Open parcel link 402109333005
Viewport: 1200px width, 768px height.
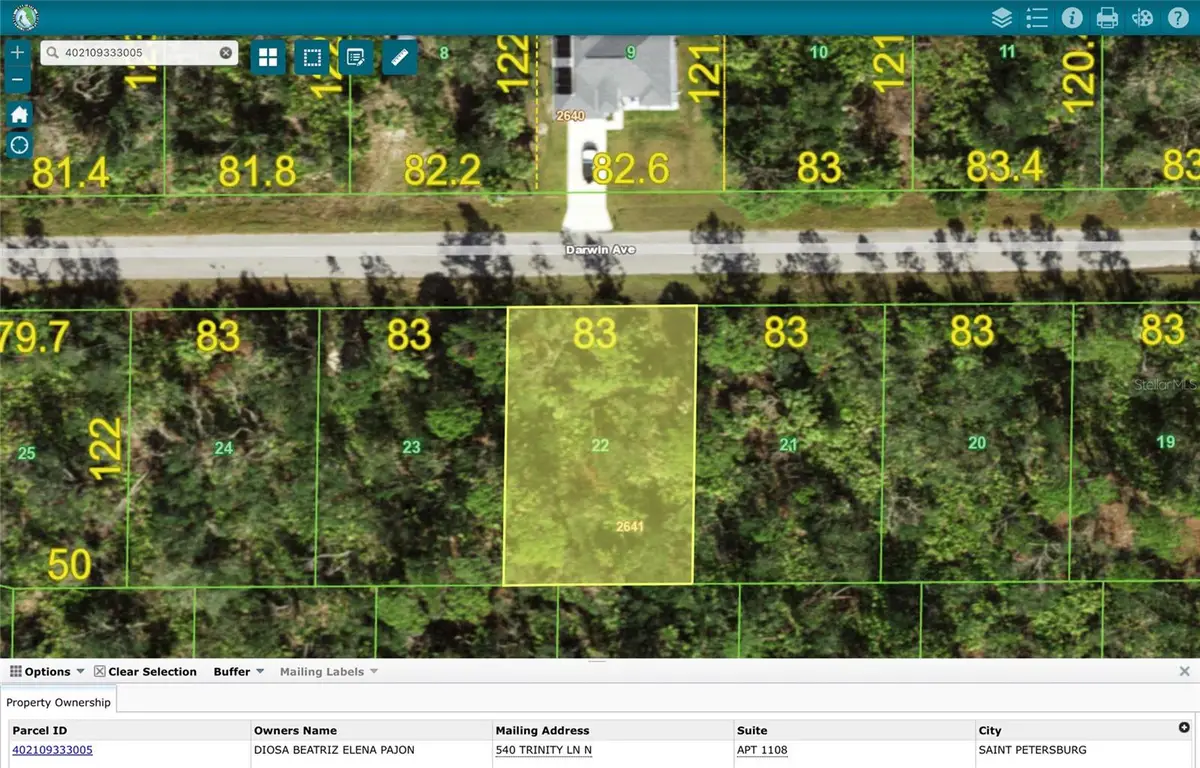click(x=52, y=750)
